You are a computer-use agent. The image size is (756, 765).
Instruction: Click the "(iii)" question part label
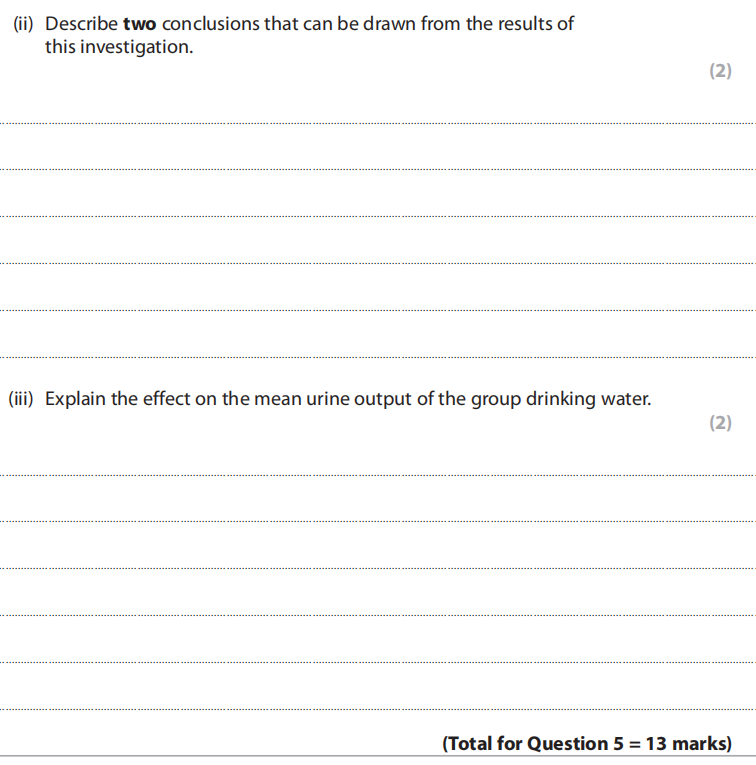pos(22,399)
